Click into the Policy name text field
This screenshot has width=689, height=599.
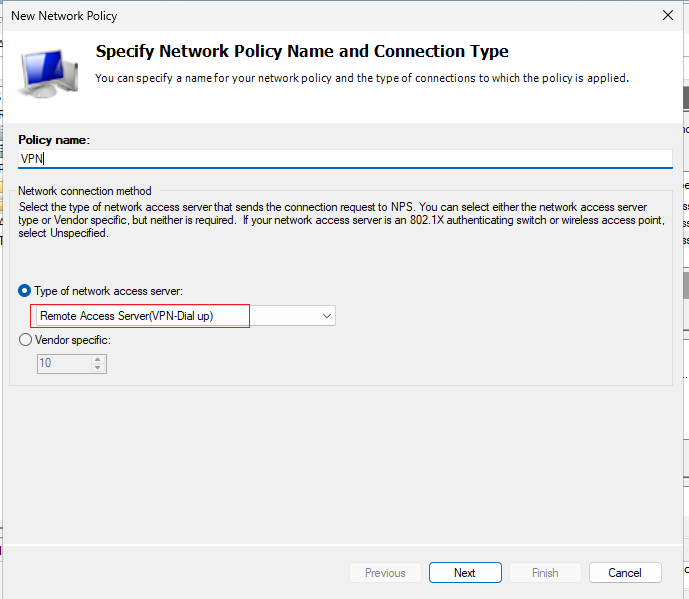(x=345, y=158)
